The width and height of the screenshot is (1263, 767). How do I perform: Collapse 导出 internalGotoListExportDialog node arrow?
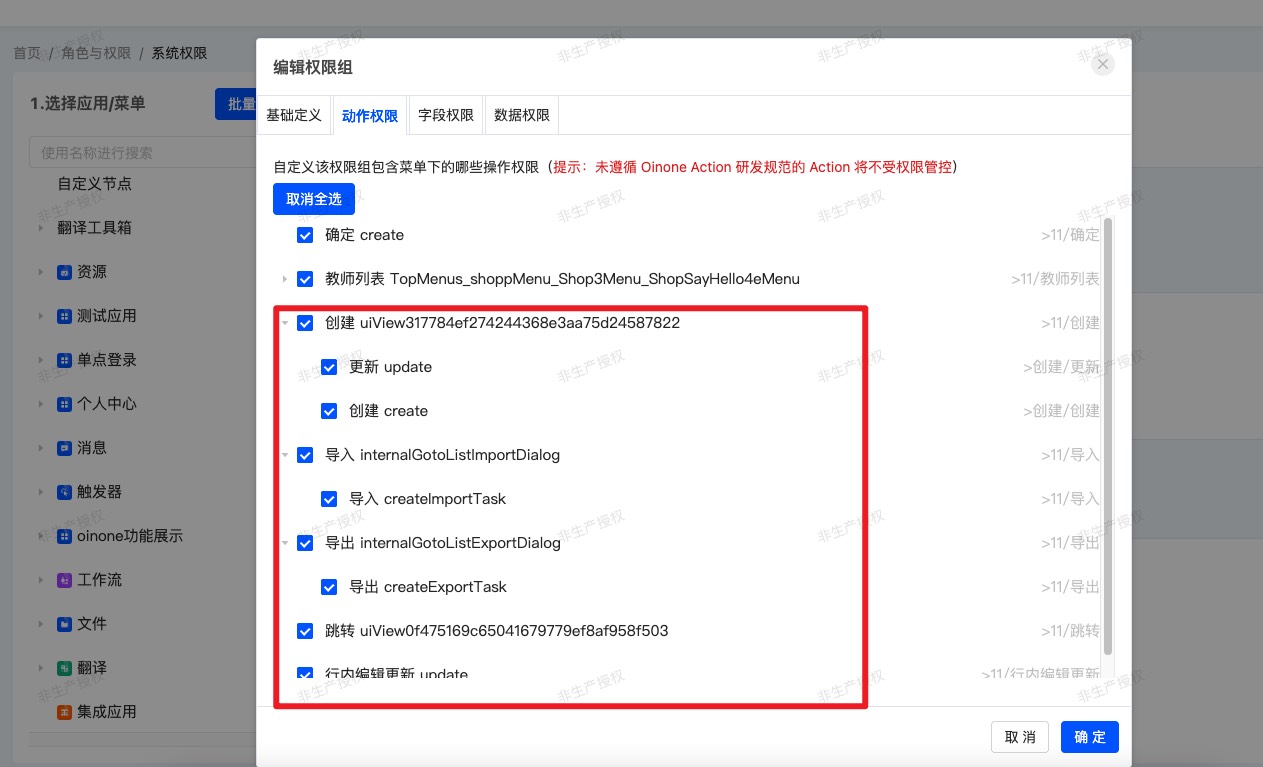[284, 543]
